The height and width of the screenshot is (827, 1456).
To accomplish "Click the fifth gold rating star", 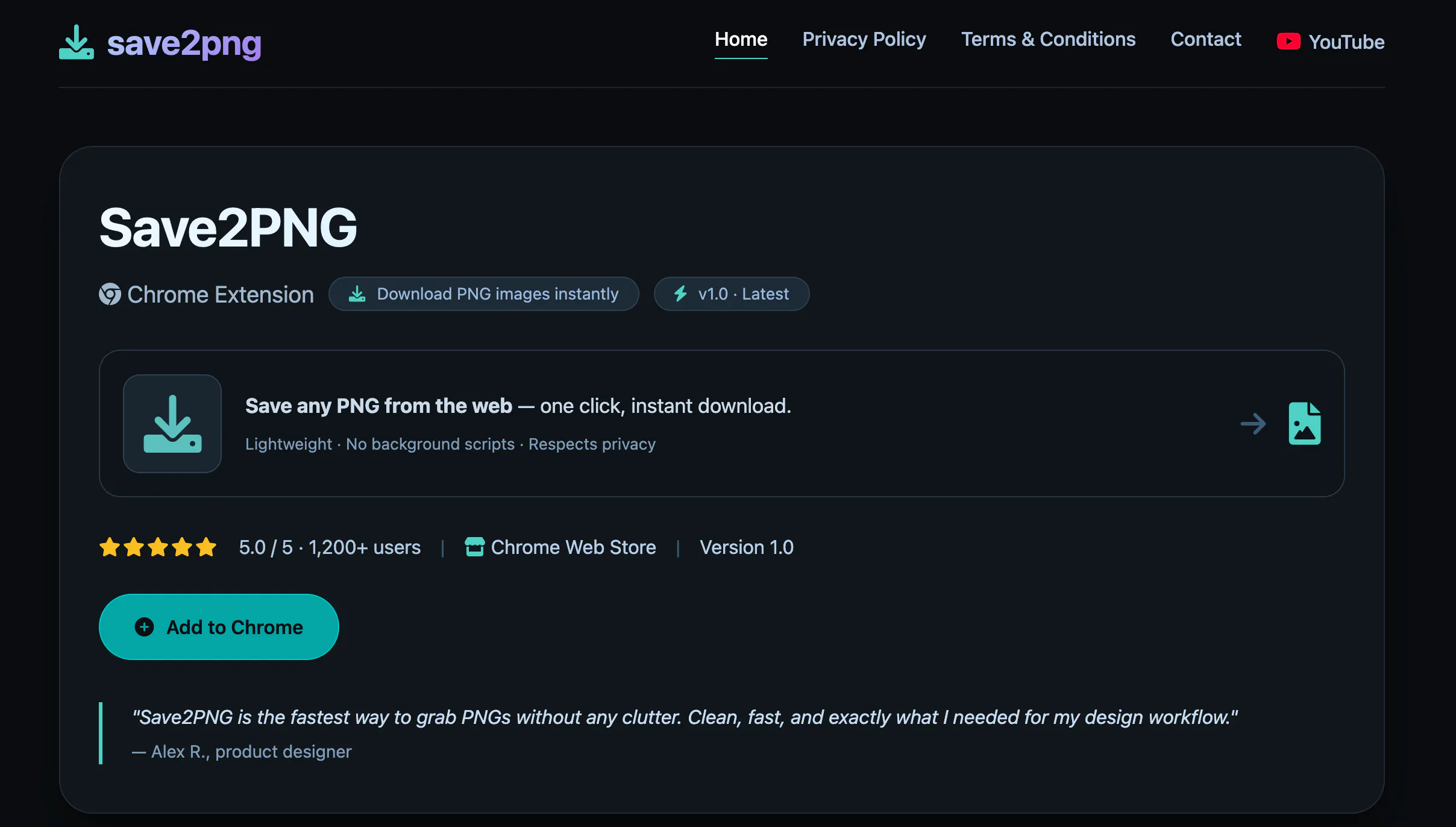I will [x=206, y=547].
